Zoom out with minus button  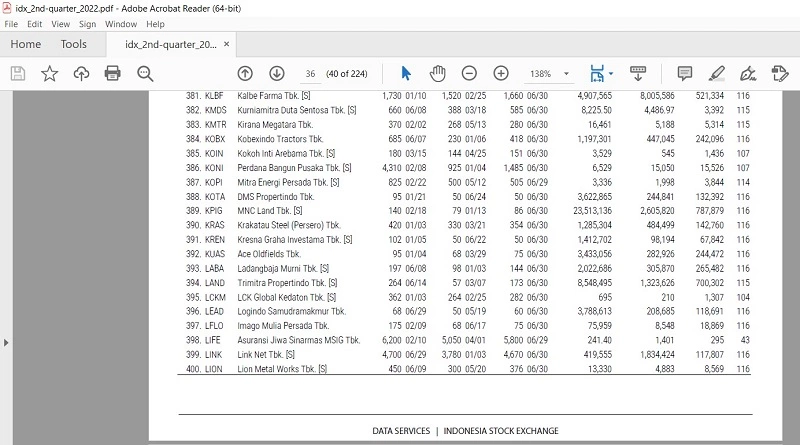coord(469,73)
